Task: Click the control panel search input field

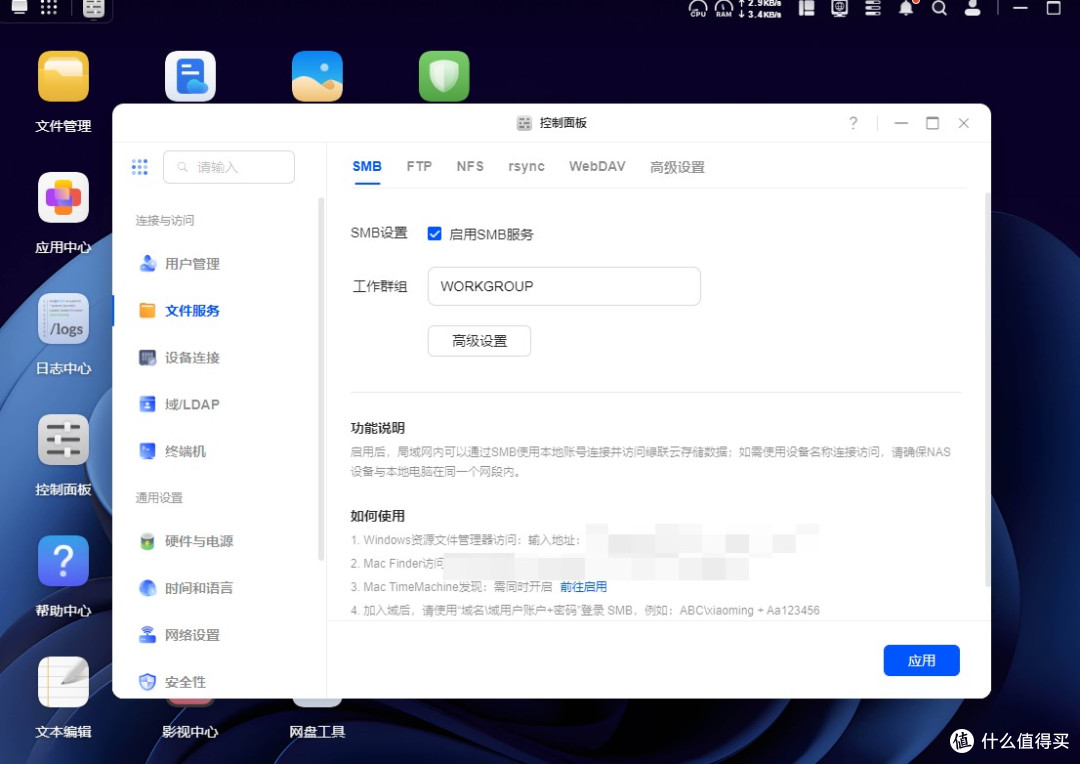Action: click(229, 167)
